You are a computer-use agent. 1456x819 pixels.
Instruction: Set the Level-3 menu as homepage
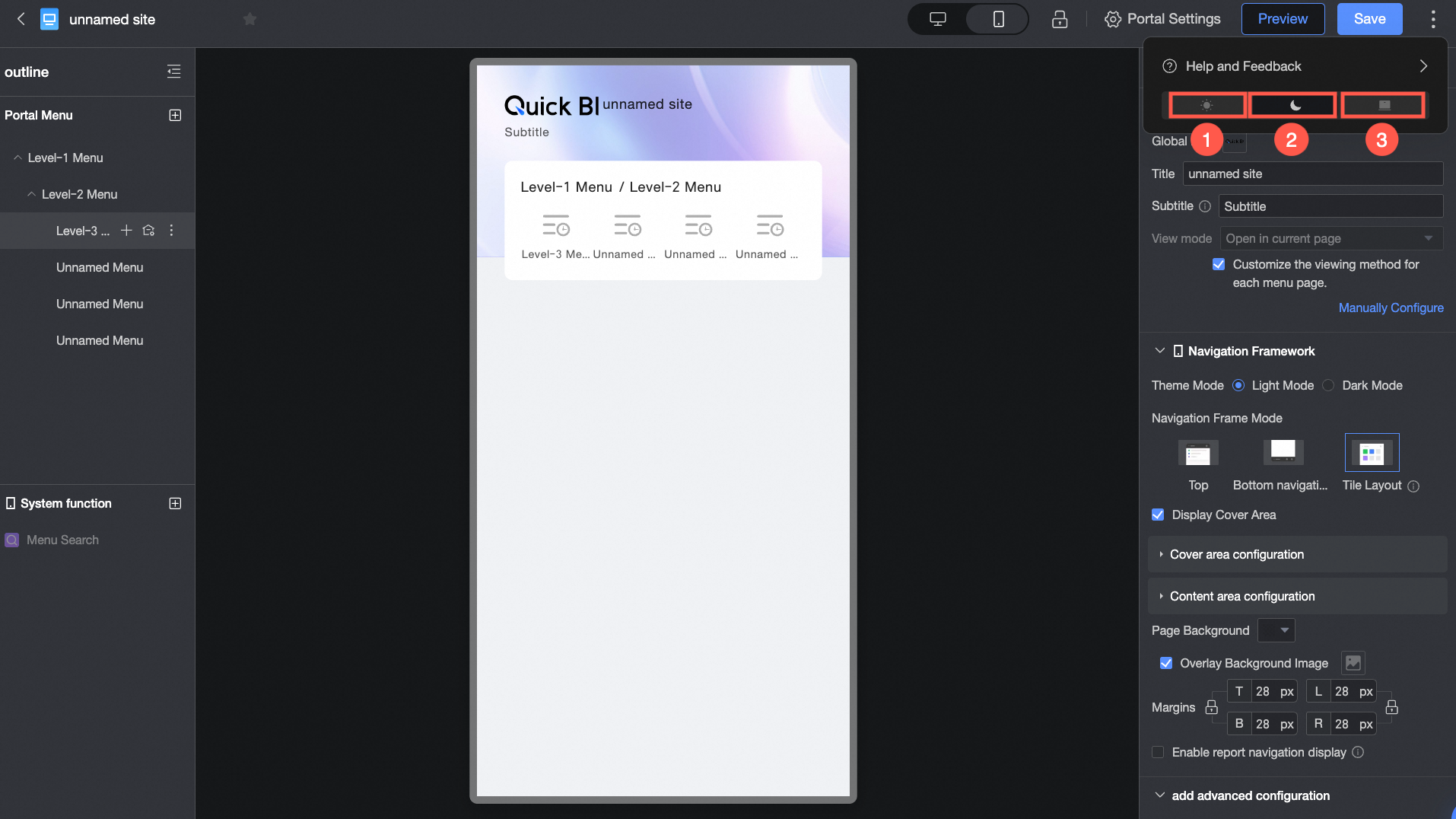pyautogui.click(x=148, y=230)
